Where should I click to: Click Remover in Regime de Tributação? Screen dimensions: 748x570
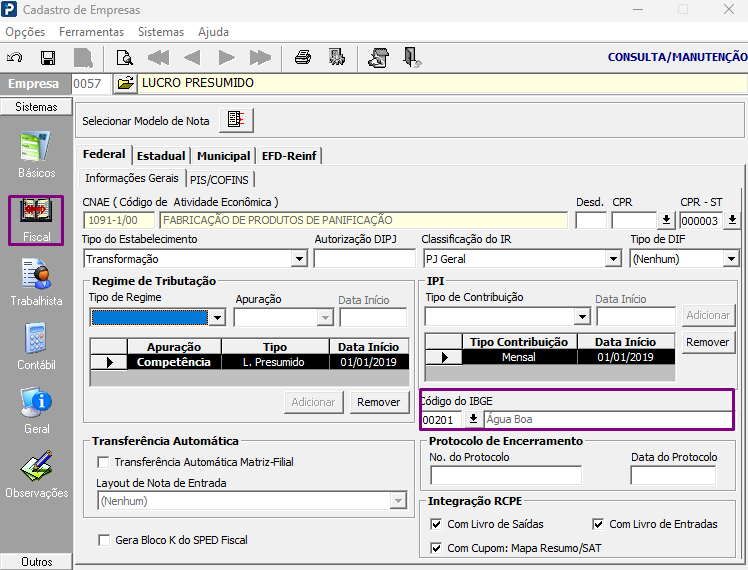[x=379, y=402]
